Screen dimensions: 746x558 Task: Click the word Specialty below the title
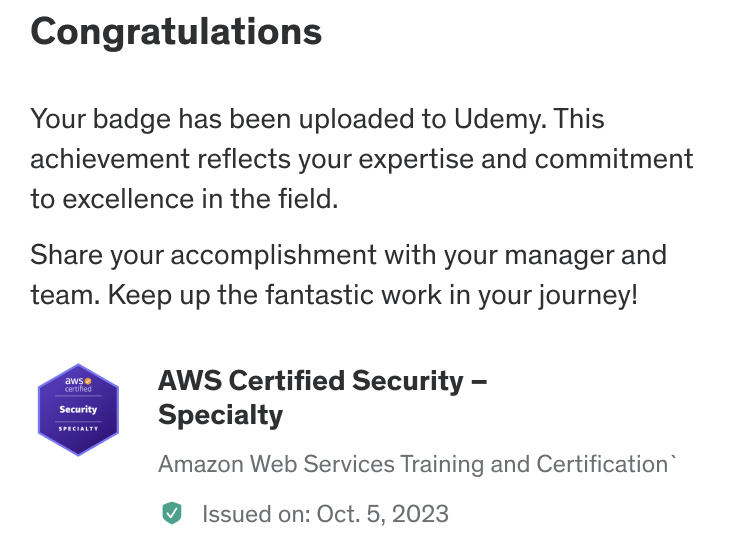220,415
